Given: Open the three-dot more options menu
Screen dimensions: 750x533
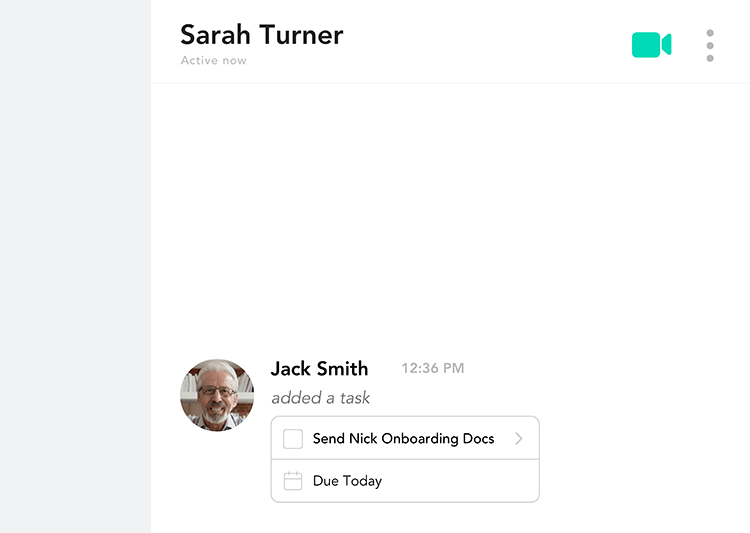Looking at the screenshot, I should tap(710, 45).
